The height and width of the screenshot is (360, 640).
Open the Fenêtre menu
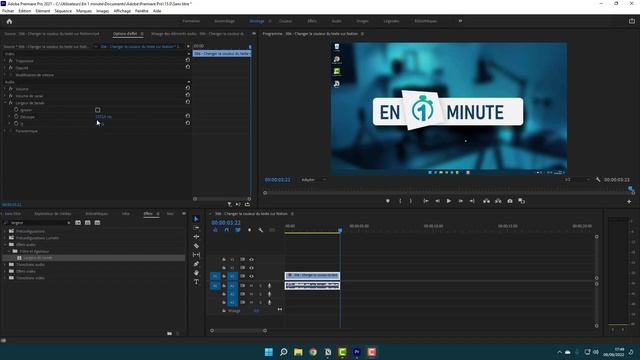pyautogui.click(x=142, y=11)
